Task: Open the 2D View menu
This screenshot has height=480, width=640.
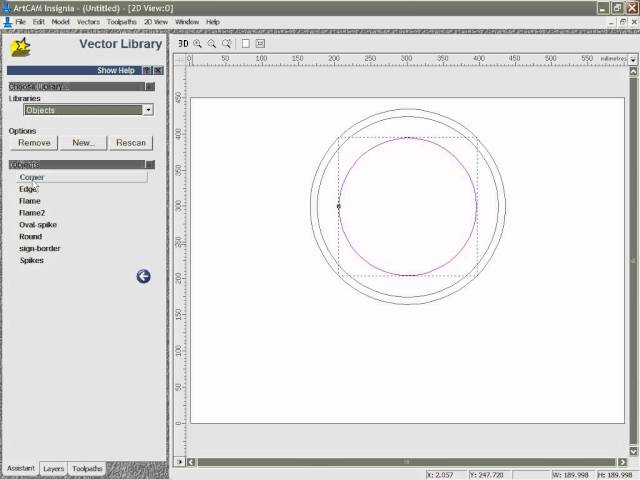Action: (156, 22)
